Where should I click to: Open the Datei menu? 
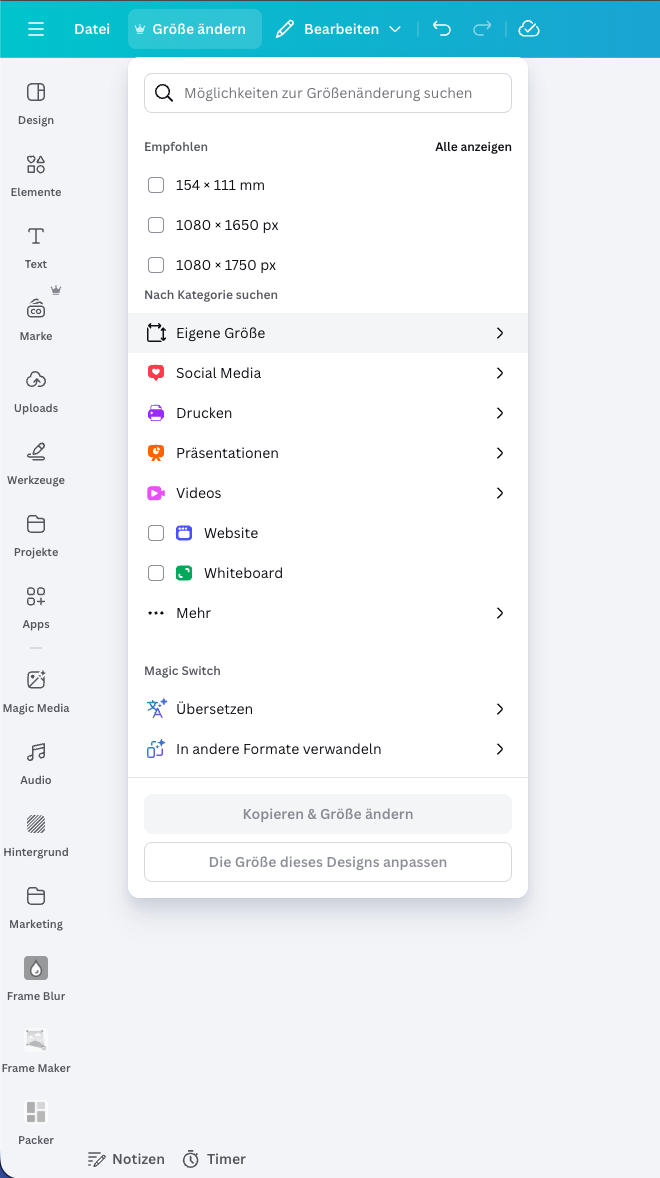tap(91, 29)
